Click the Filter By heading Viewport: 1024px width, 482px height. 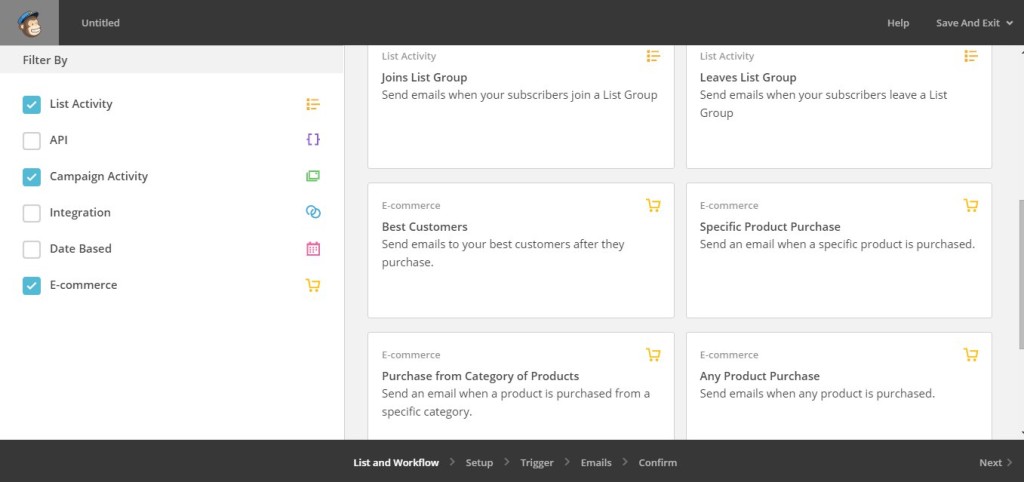[x=45, y=60]
